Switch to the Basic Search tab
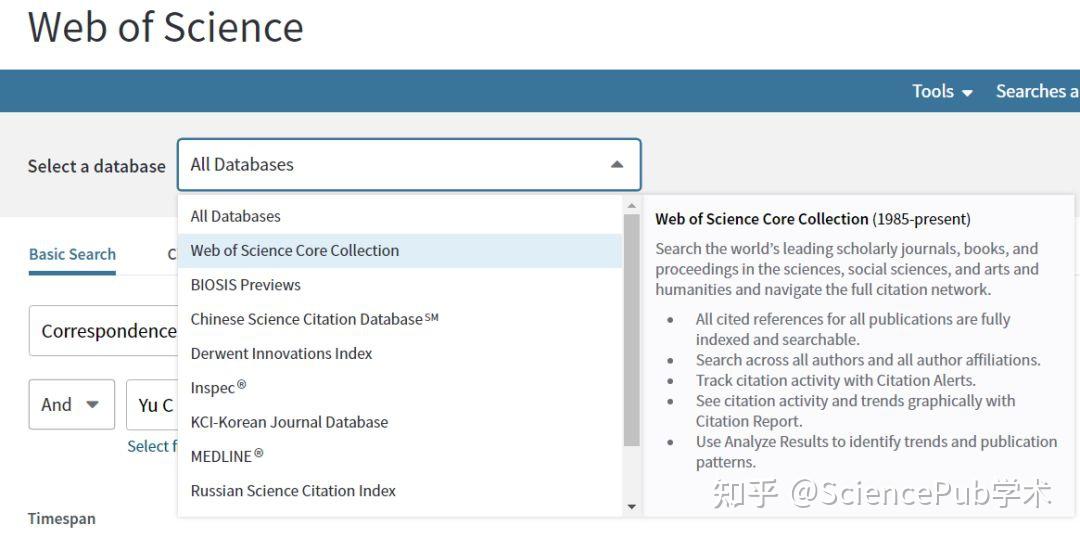The height and width of the screenshot is (538, 1080). [72, 254]
